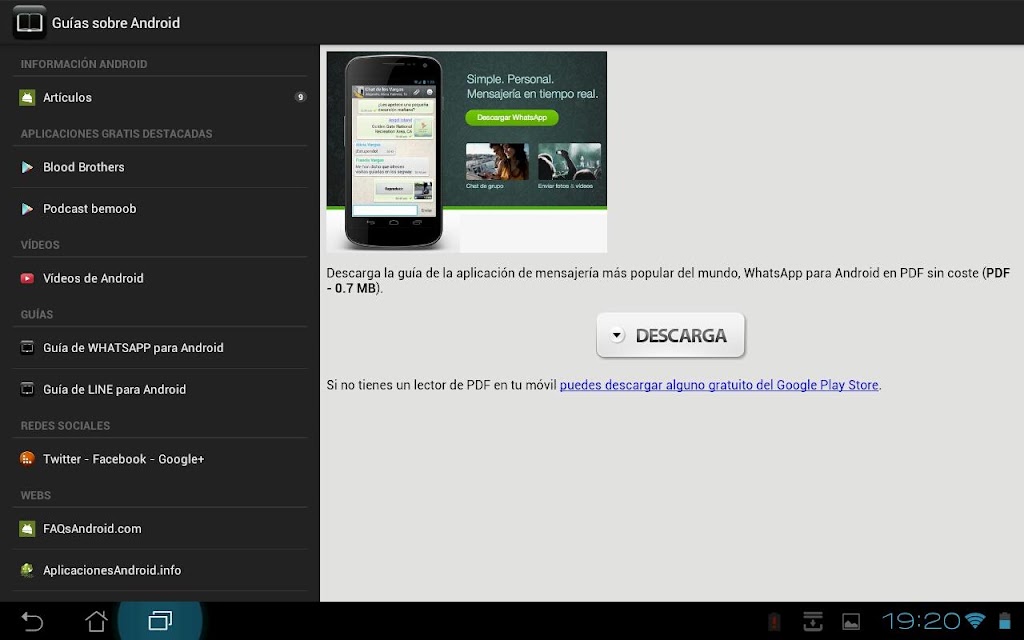This screenshot has height=640, width=1024.
Task: Tap the WhatsApp guide tablet icon
Action: [x=27, y=347]
